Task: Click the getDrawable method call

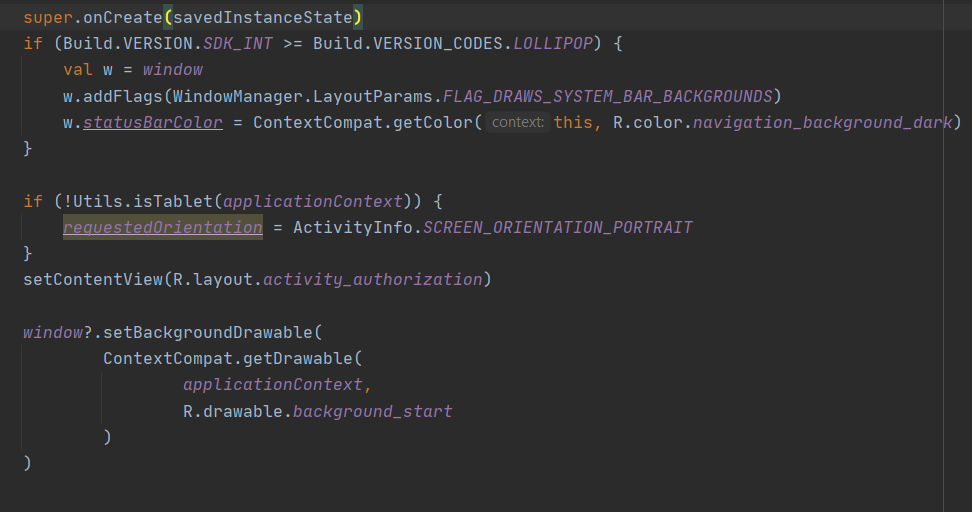Action: click(298, 358)
